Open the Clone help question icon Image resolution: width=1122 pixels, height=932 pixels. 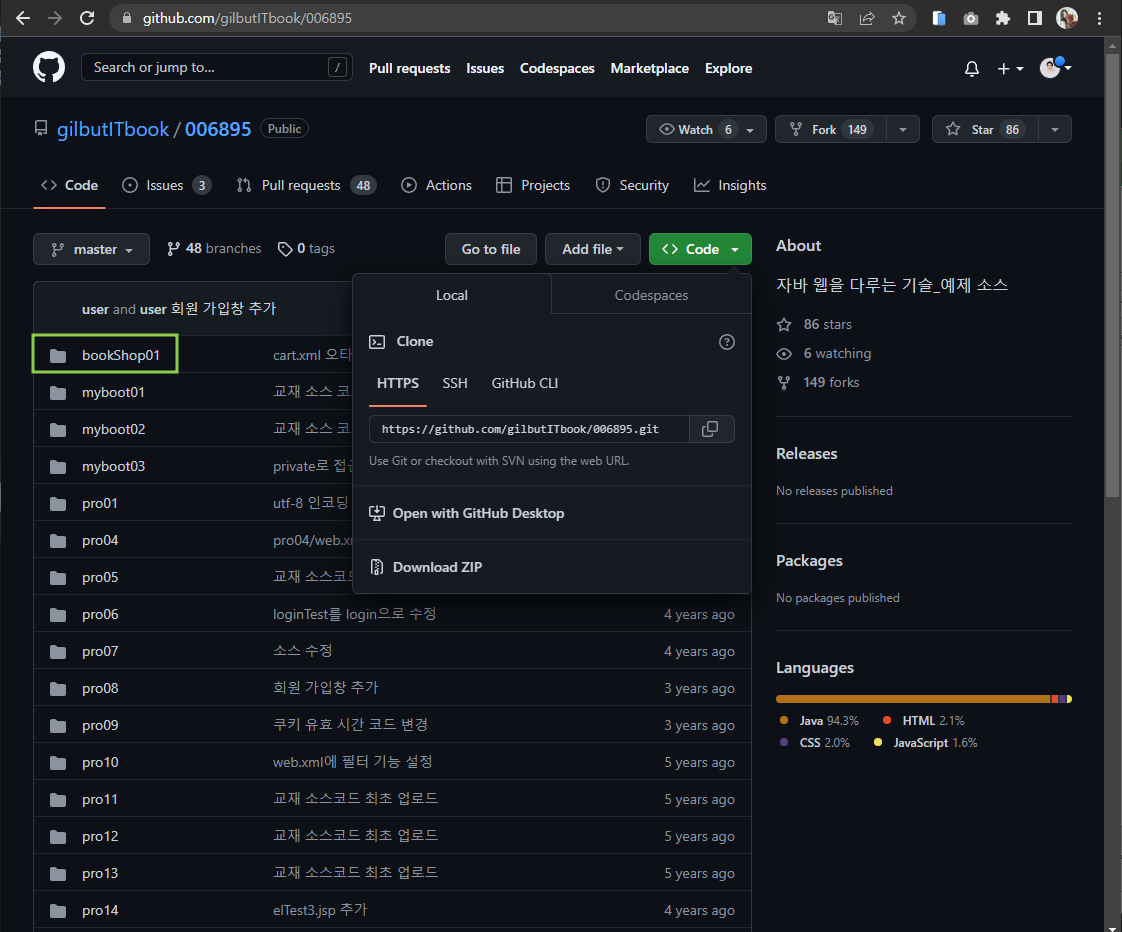726,342
